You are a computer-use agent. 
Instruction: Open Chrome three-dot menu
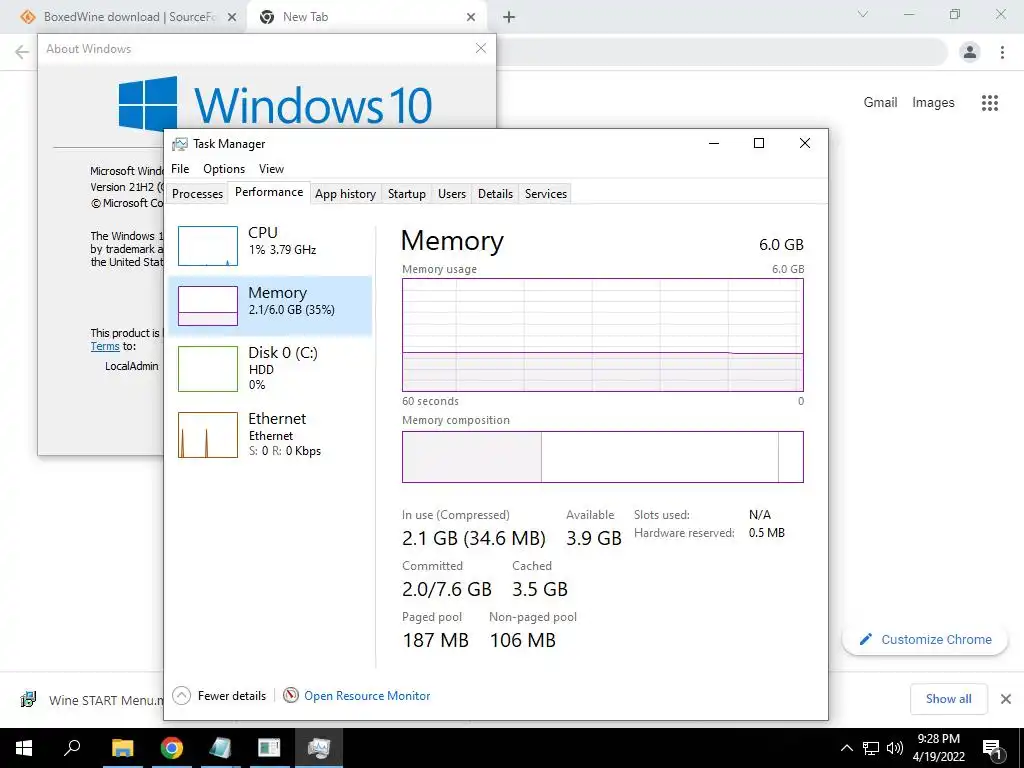pyautogui.click(x=1002, y=52)
